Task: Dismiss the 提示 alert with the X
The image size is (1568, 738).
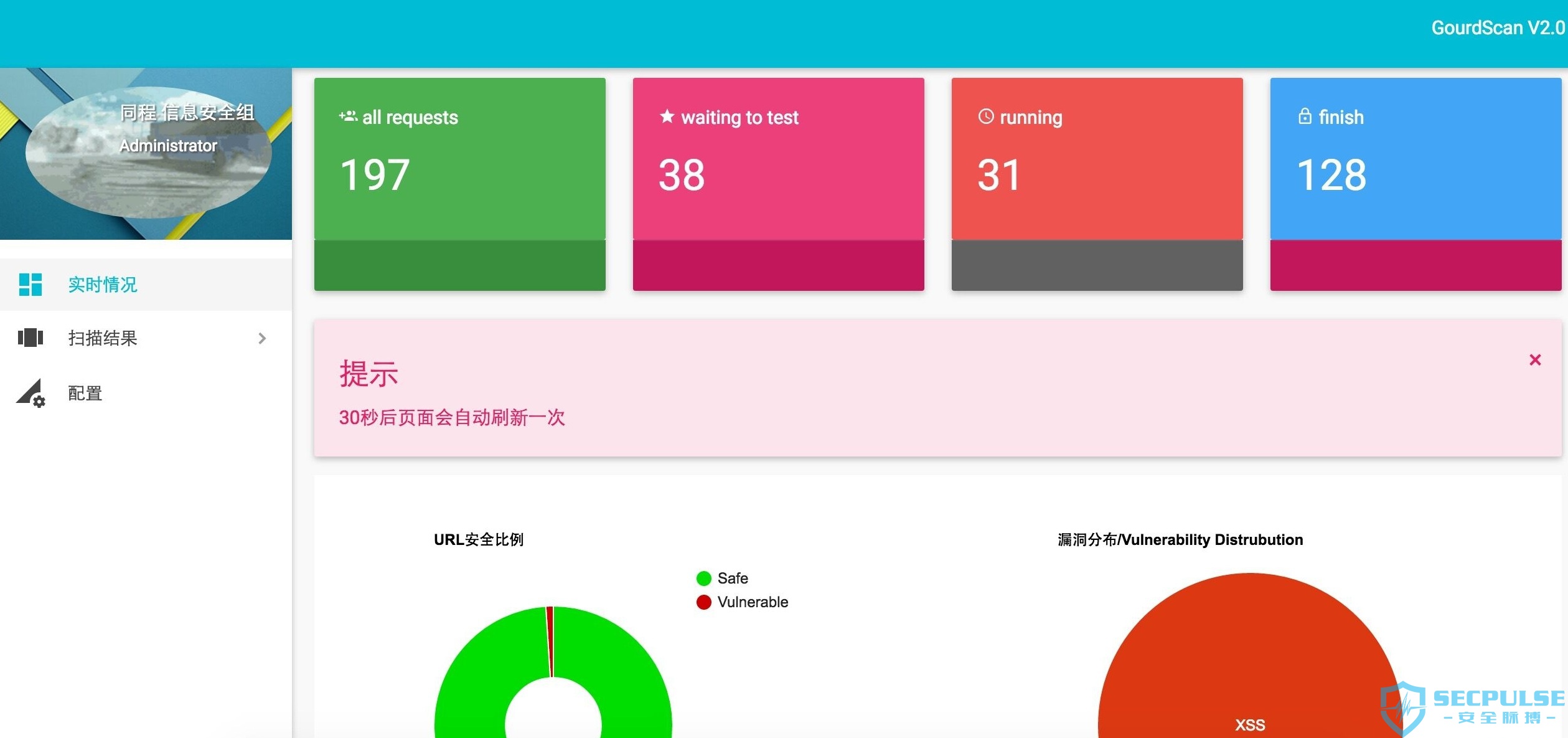Action: point(1535,360)
